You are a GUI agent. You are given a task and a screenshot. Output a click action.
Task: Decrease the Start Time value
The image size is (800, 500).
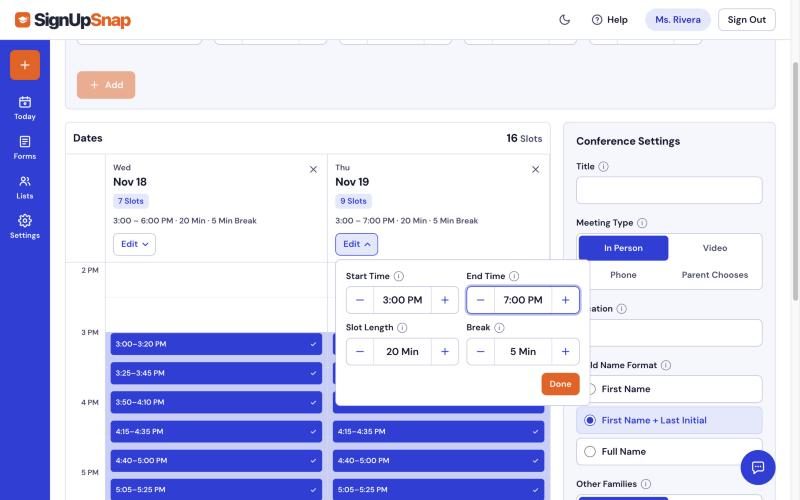(x=360, y=300)
